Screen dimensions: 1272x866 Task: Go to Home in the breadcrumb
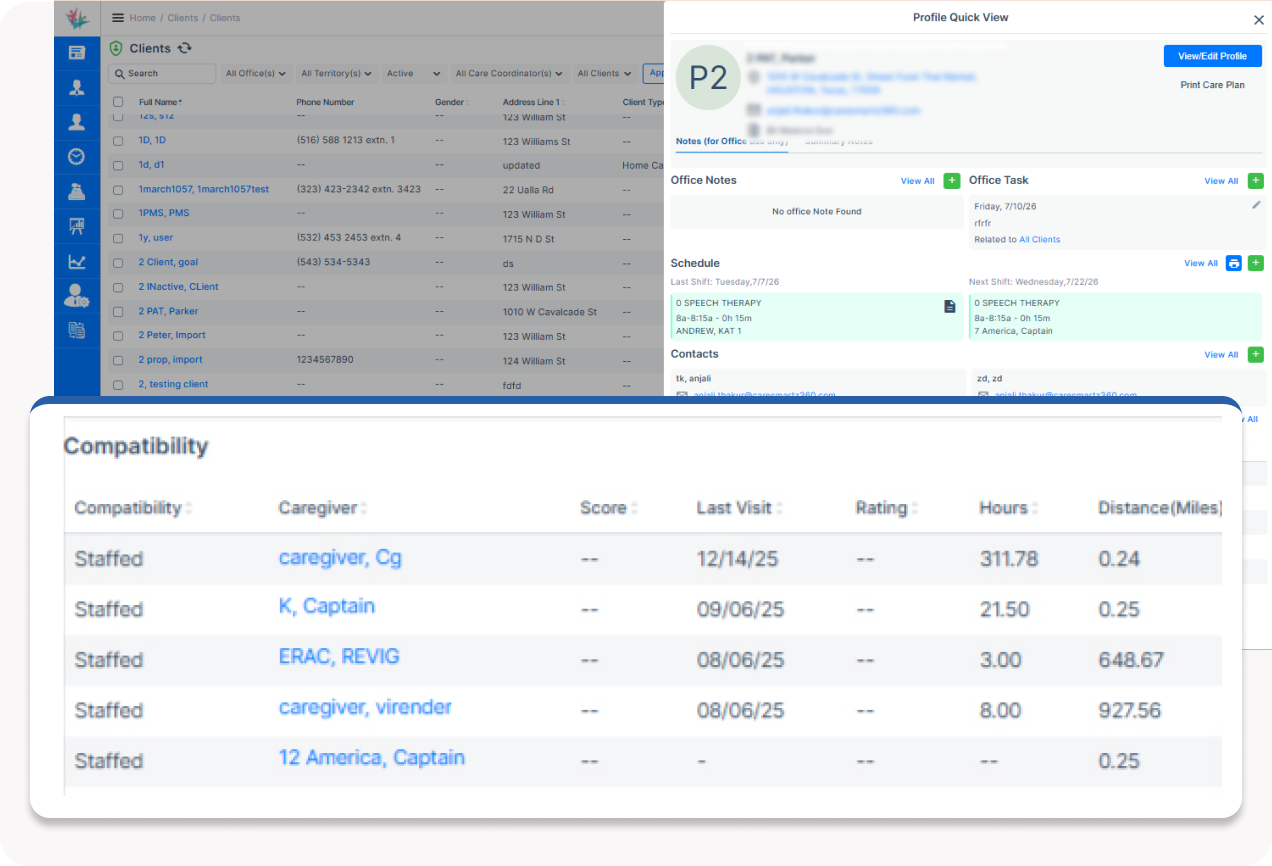(142, 18)
